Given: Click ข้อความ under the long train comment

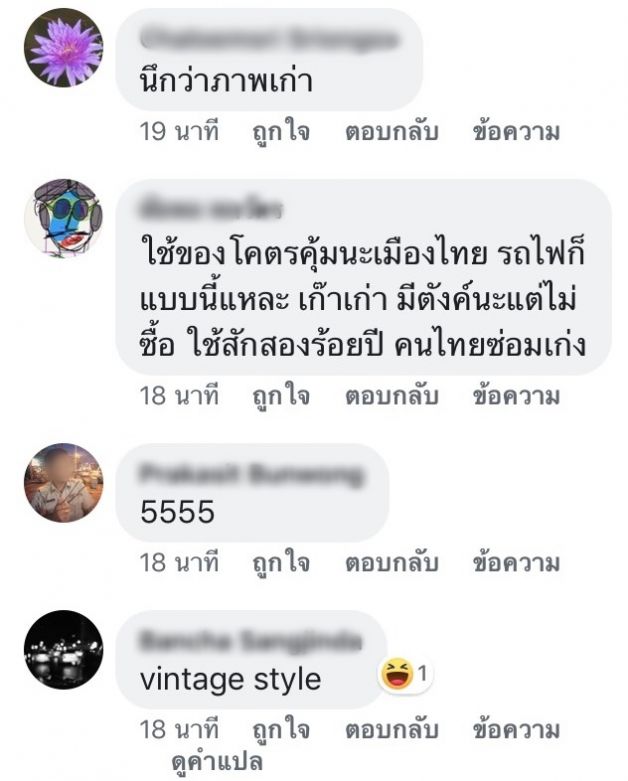Looking at the screenshot, I should click(x=516, y=396).
